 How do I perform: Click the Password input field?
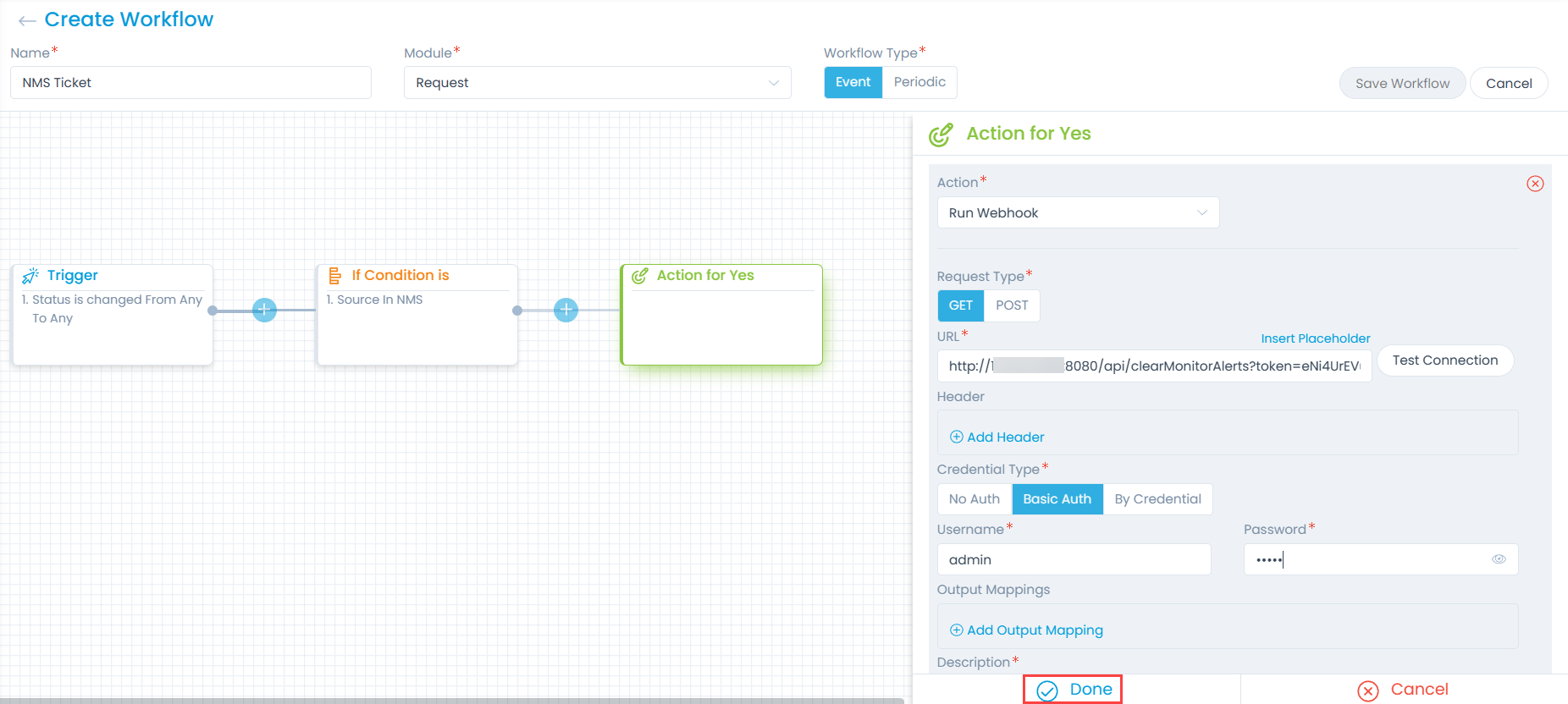point(1380,559)
